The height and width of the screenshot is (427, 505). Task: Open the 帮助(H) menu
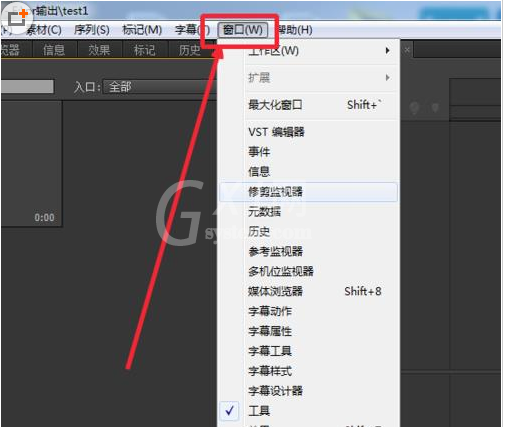click(x=295, y=30)
